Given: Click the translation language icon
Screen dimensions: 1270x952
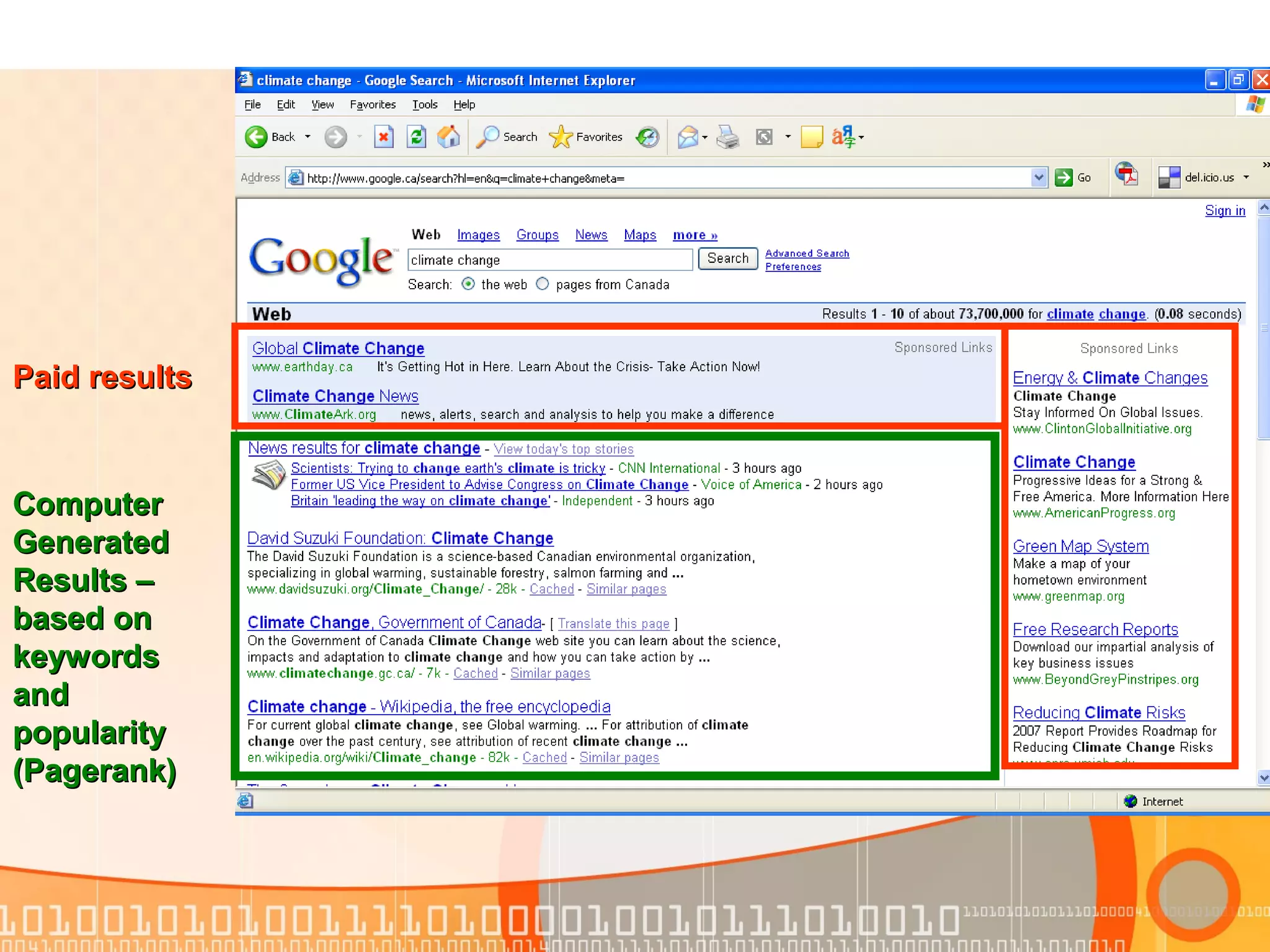Looking at the screenshot, I should (843, 137).
